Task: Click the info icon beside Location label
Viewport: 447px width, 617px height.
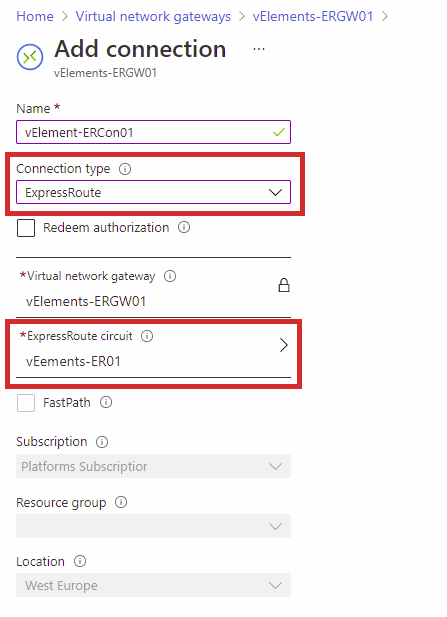Action: (x=80, y=562)
